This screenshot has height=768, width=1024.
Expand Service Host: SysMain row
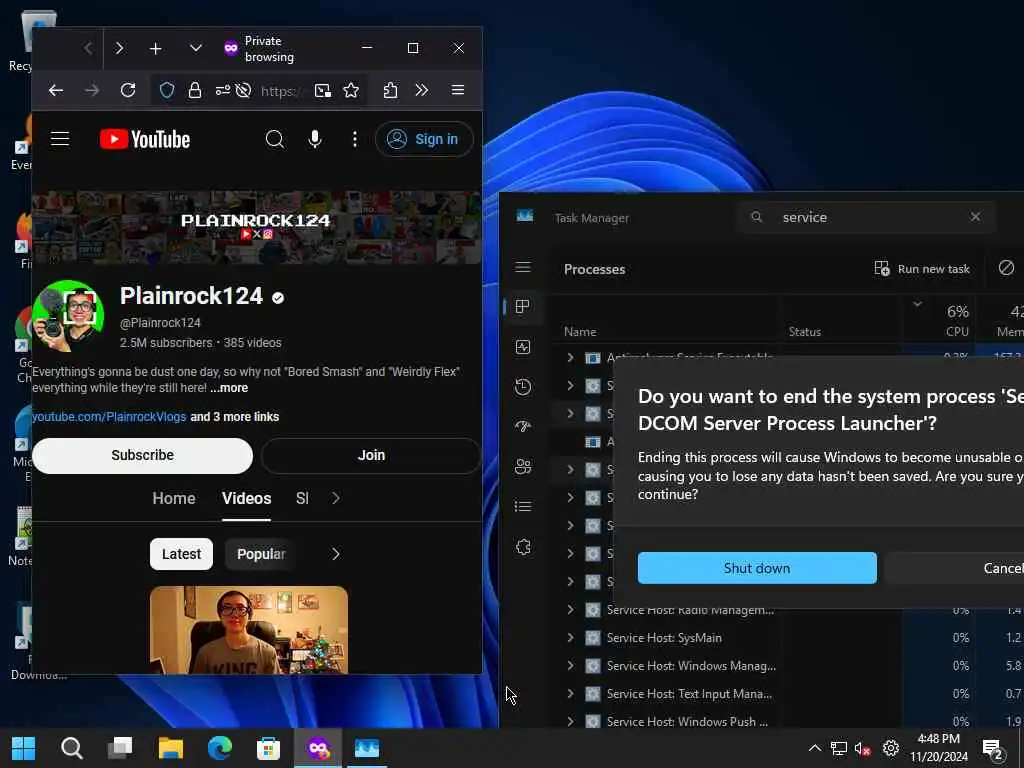[x=570, y=637]
